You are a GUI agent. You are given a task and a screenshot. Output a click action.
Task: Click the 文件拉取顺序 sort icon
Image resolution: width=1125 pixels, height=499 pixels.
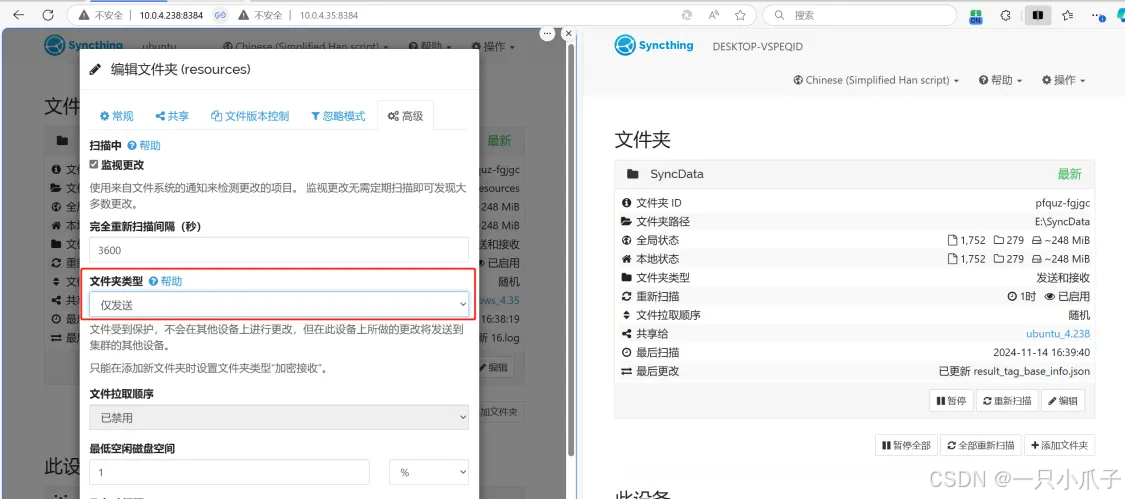pos(626,315)
